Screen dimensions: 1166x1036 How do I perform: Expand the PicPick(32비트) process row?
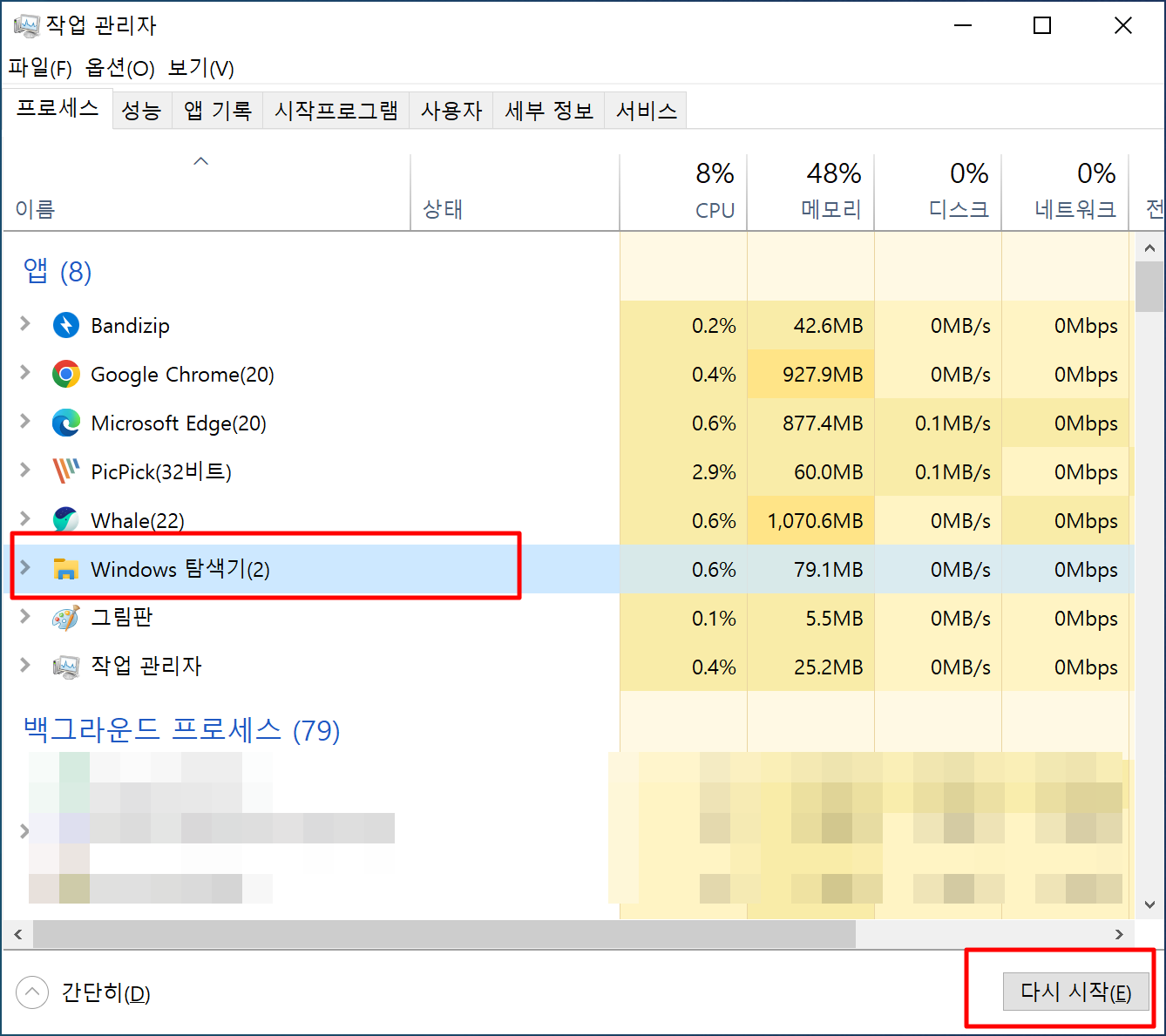25,471
